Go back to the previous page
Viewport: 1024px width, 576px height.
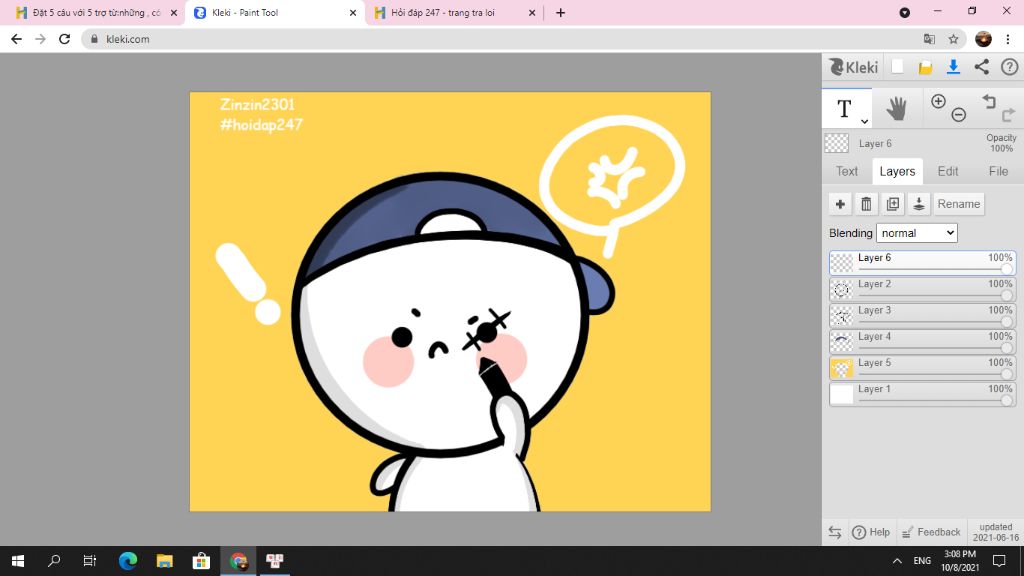point(16,39)
